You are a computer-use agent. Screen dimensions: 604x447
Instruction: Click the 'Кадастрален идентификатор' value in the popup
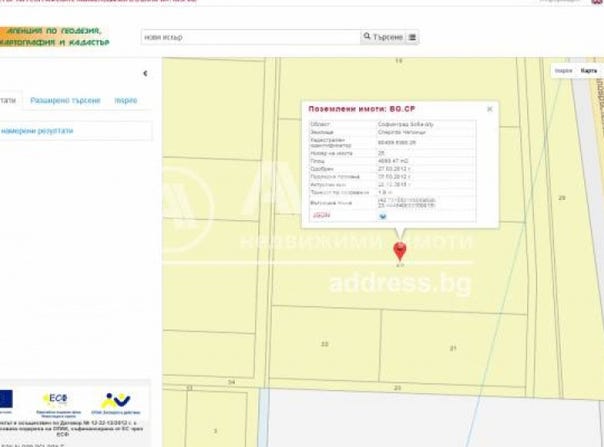pos(397,143)
